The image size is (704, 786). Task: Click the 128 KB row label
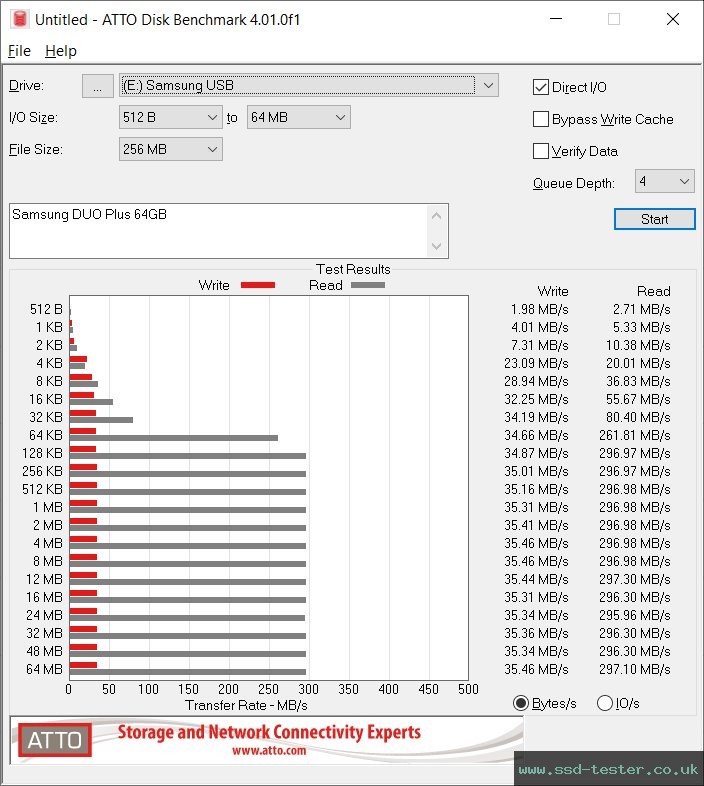[x=42, y=453]
